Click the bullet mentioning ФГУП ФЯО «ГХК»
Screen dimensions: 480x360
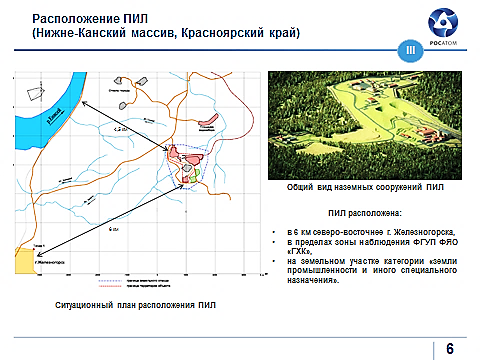pos(372,246)
